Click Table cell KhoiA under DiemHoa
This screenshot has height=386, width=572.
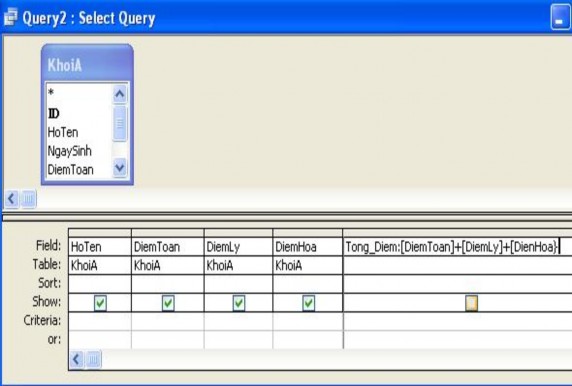pos(308,265)
